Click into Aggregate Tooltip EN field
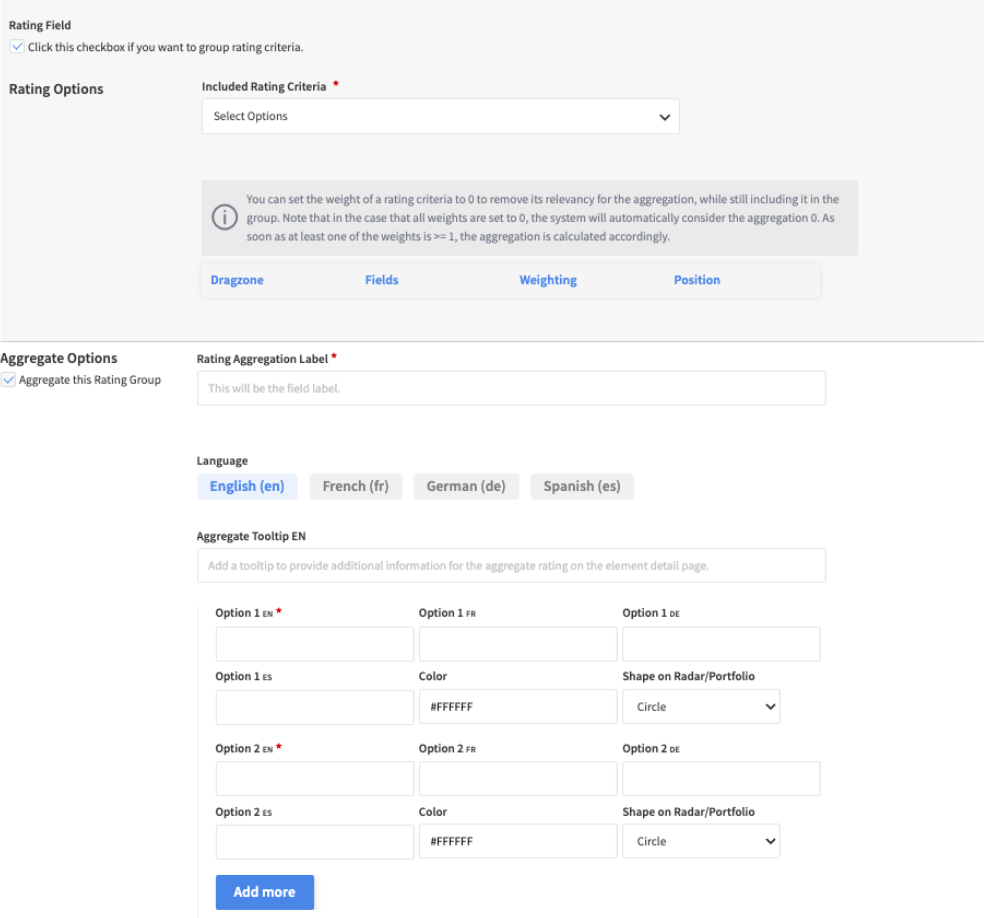Viewport: 988px width, 918px height. 511,565
